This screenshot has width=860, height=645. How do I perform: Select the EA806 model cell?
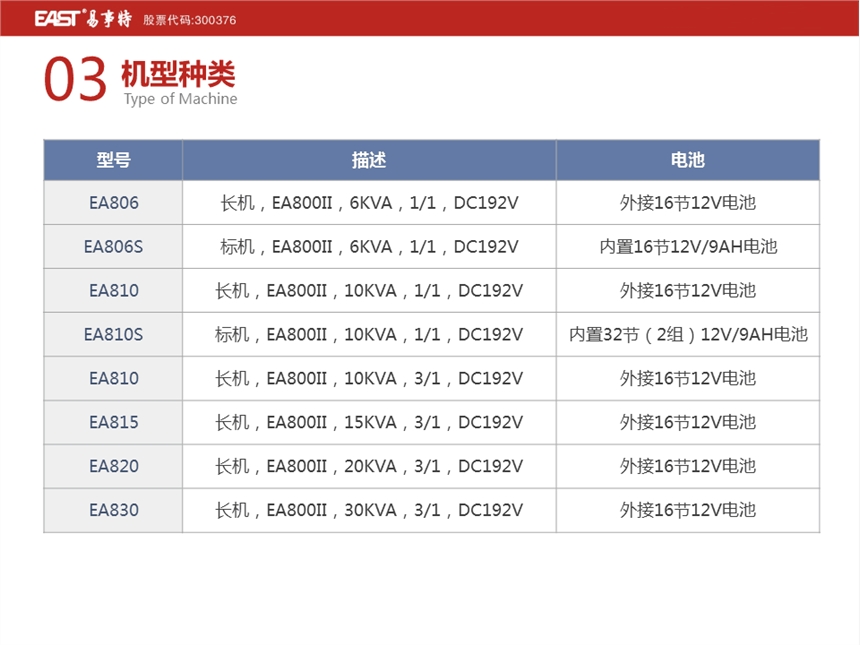click(x=114, y=203)
